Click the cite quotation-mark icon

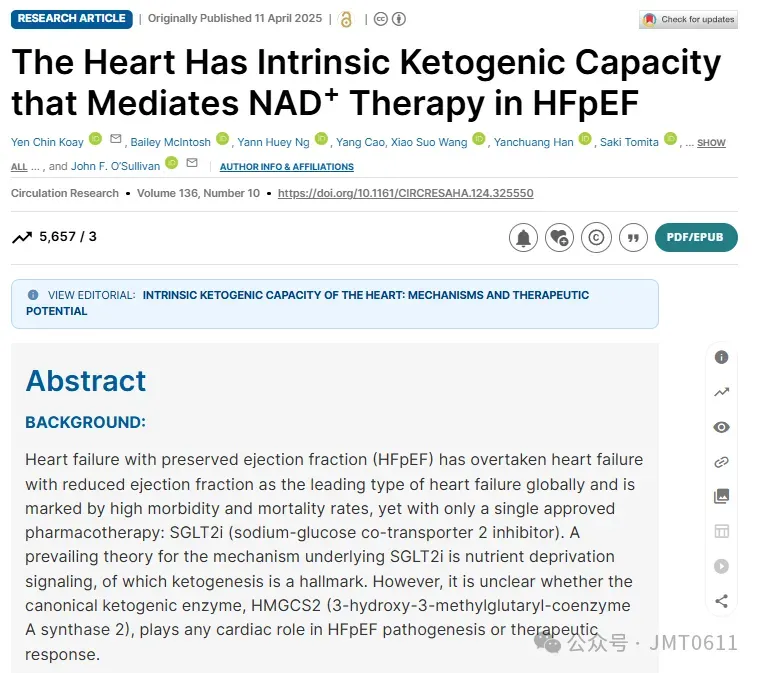coord(632,238)
